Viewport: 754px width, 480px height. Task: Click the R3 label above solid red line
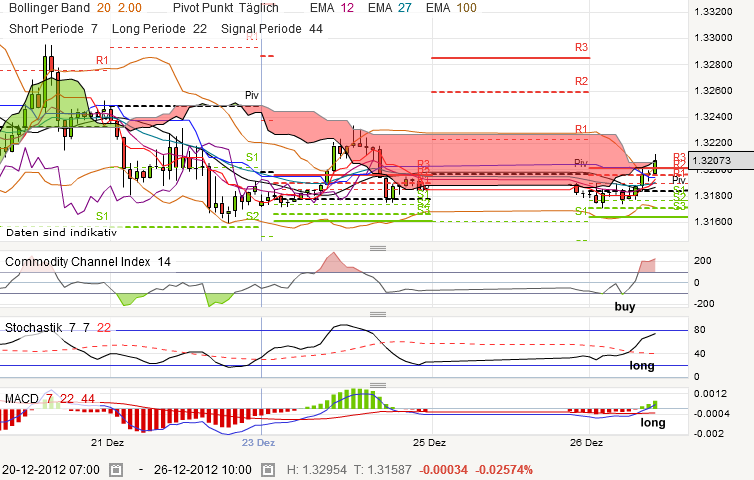(x=581, y=47)
